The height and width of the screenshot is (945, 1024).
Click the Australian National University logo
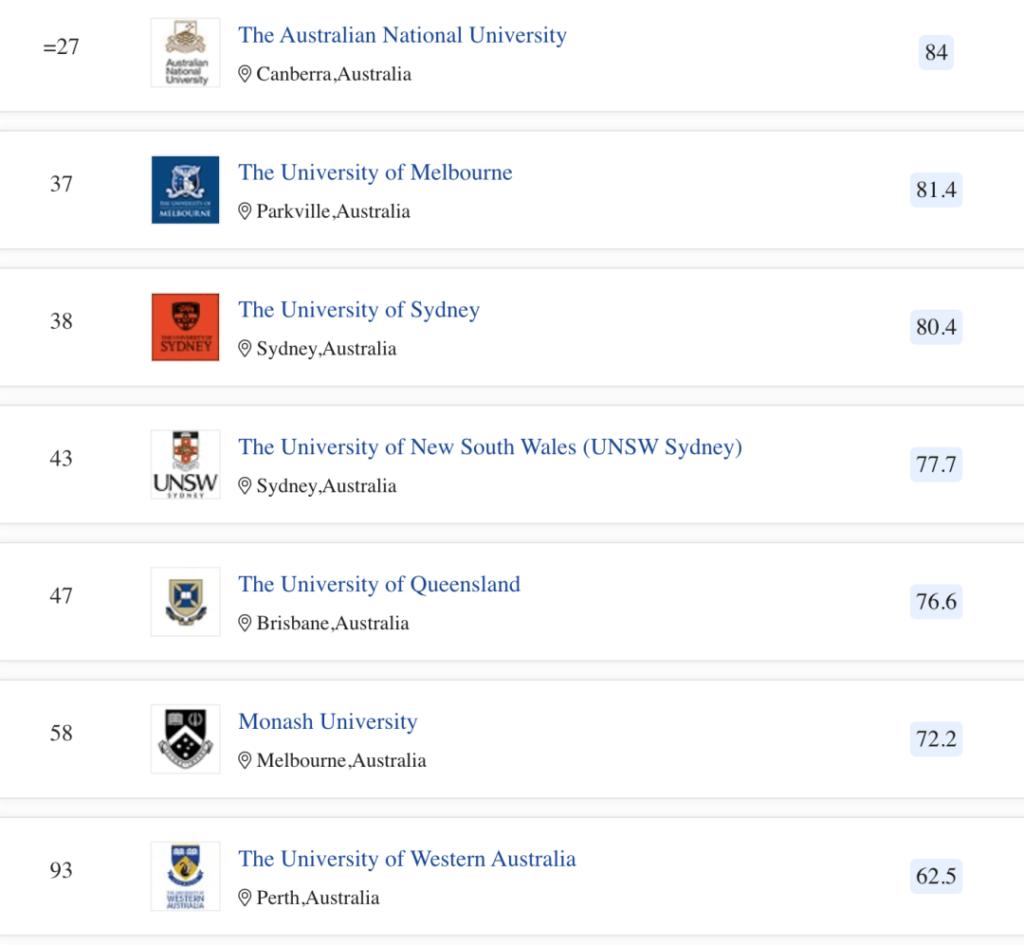pyautogui.click(x=185, y=53)
